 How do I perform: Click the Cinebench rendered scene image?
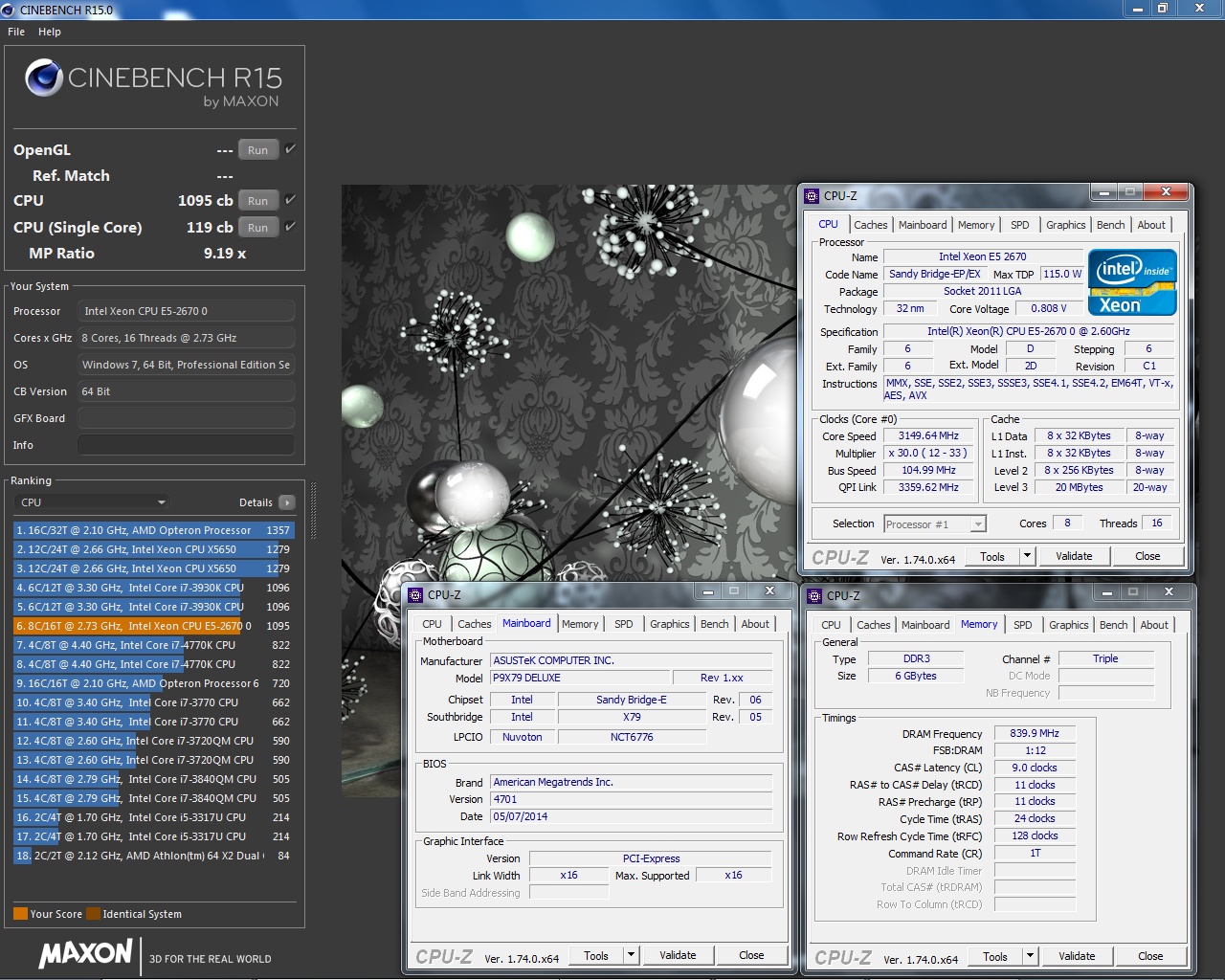tap(569, 383)
